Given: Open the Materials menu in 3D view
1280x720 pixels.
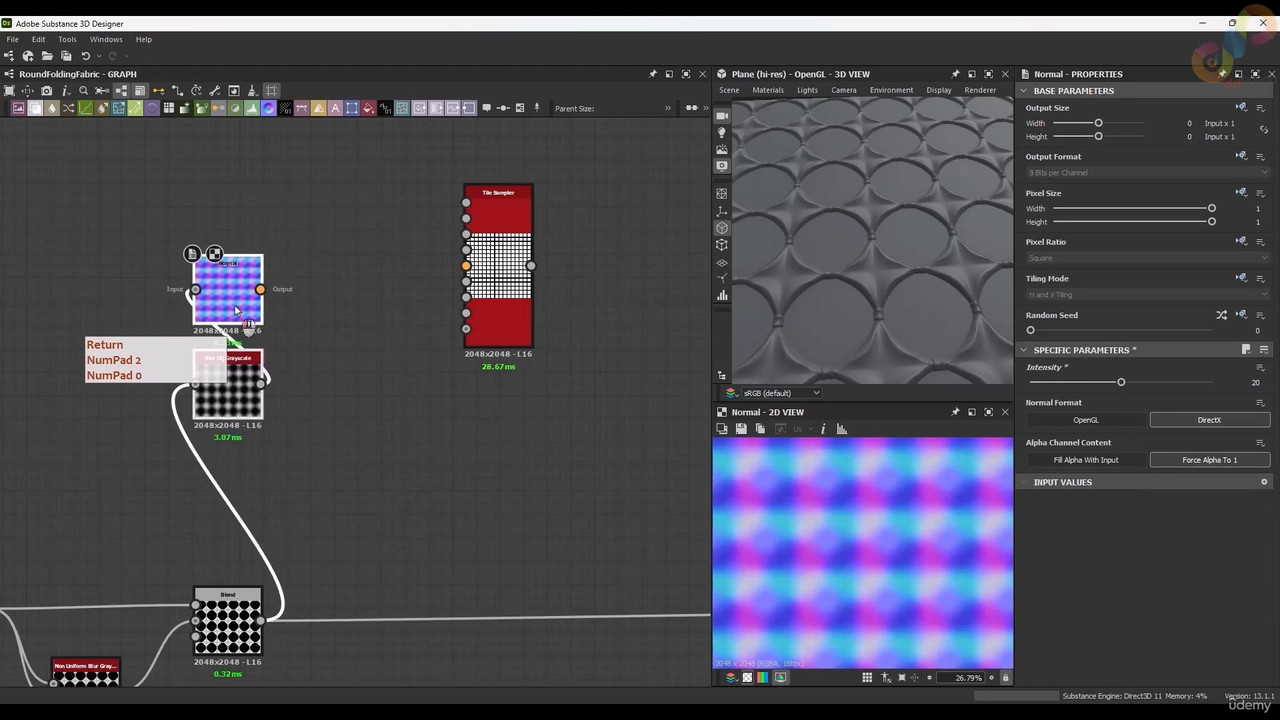Looking at the screenshot, I should tap(768, 90).
